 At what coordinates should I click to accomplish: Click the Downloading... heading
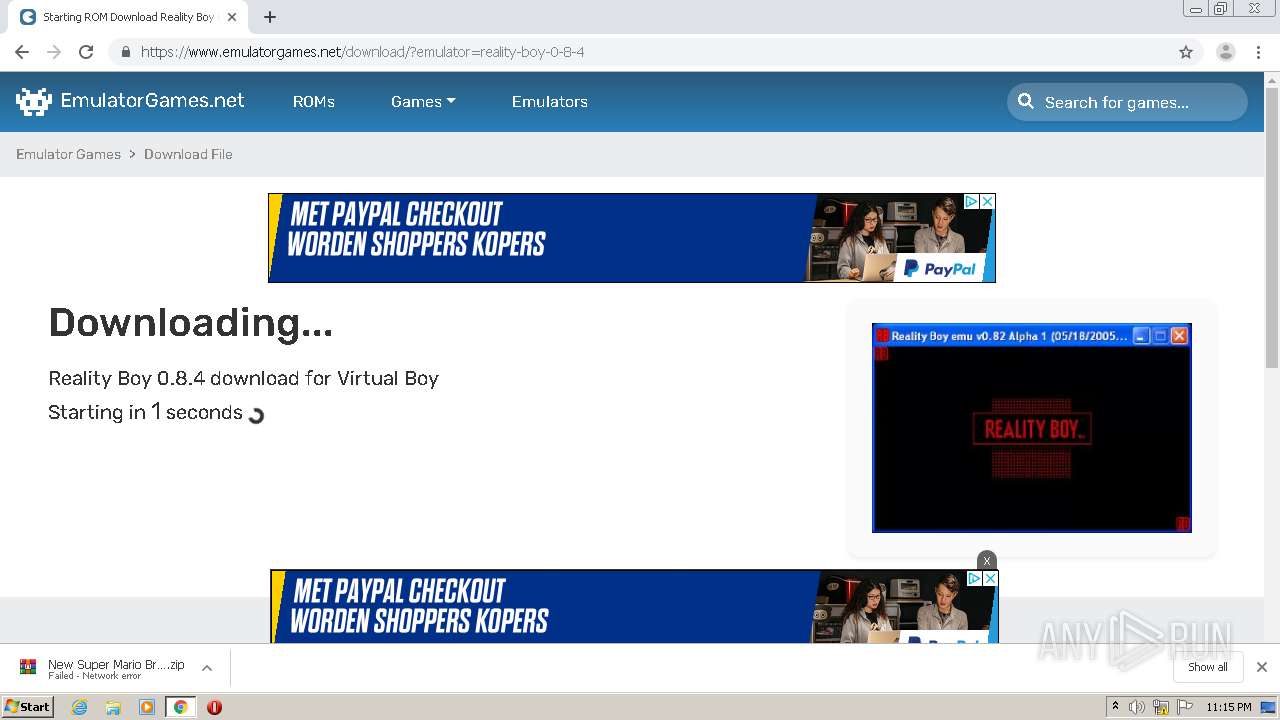click(x=190, y=323)
